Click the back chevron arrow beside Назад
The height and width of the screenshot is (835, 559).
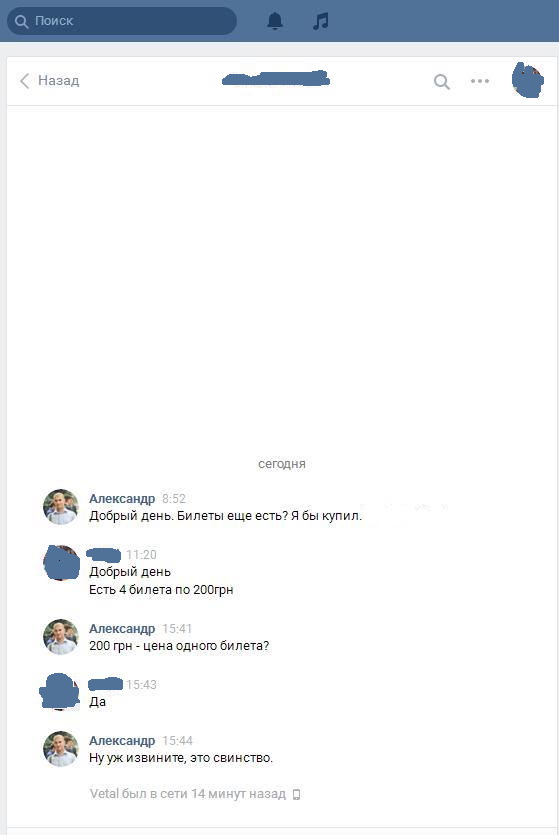[24, 81]
